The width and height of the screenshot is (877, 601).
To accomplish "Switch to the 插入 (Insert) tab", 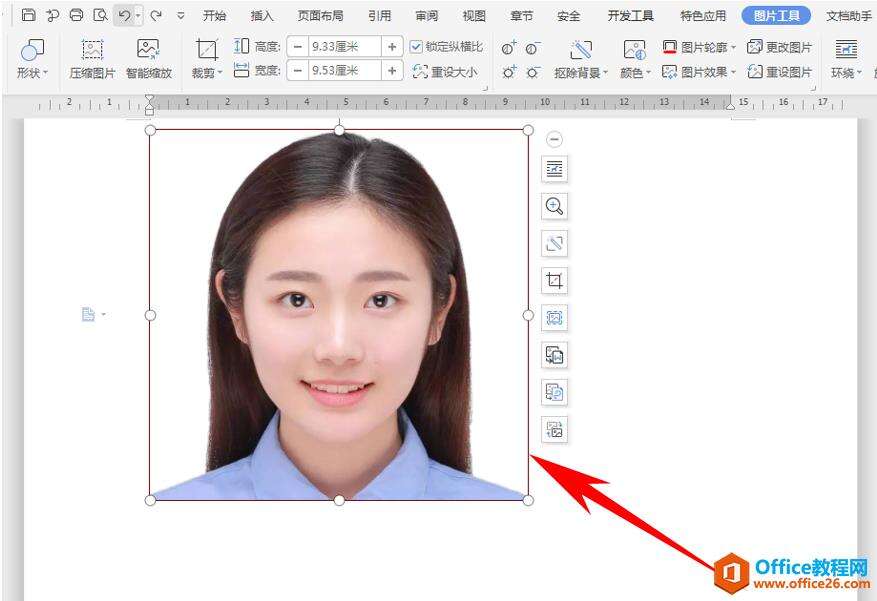I will [262, 16].
